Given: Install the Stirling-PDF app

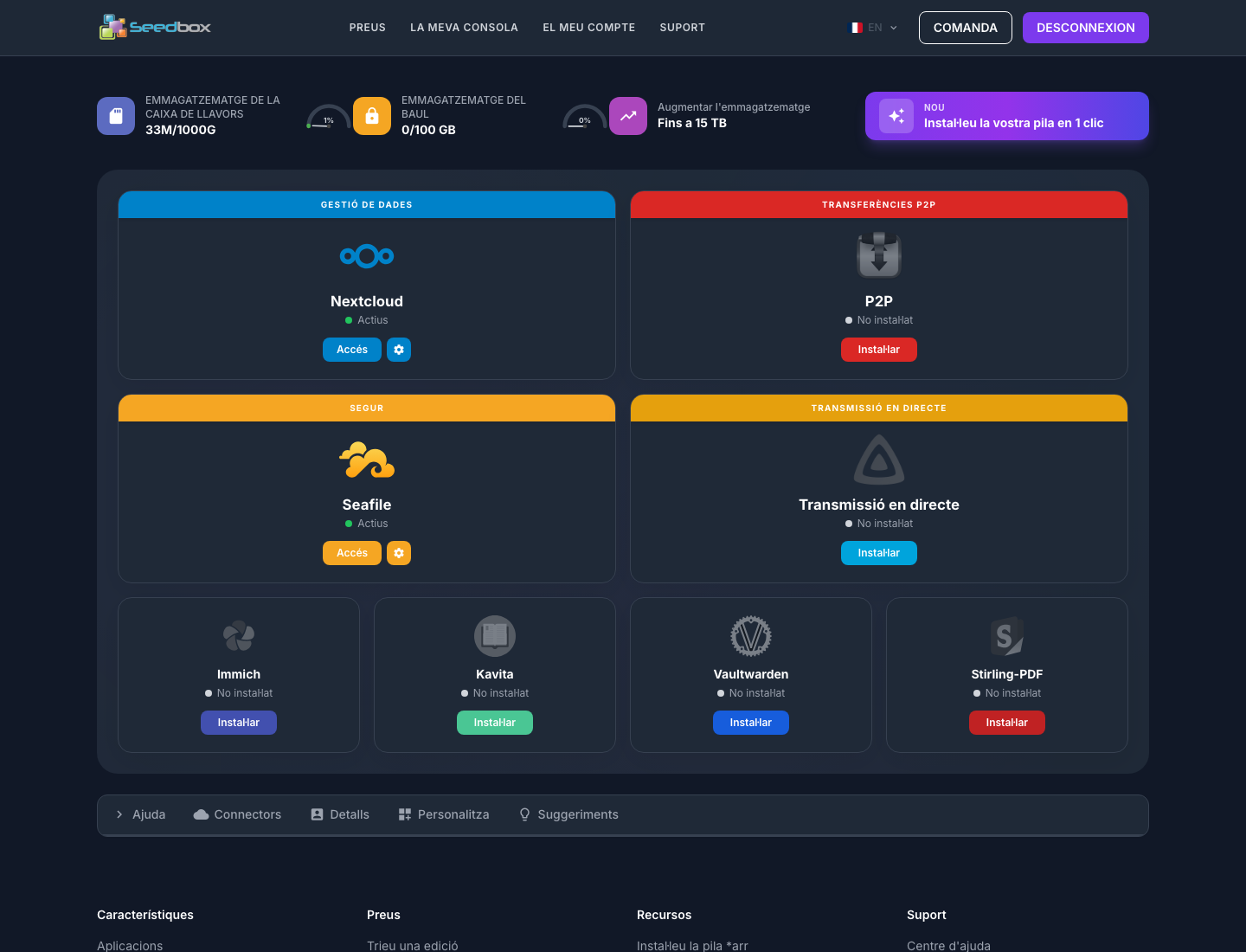Looking at the screenshot, I should click(x=1007, y=723).
